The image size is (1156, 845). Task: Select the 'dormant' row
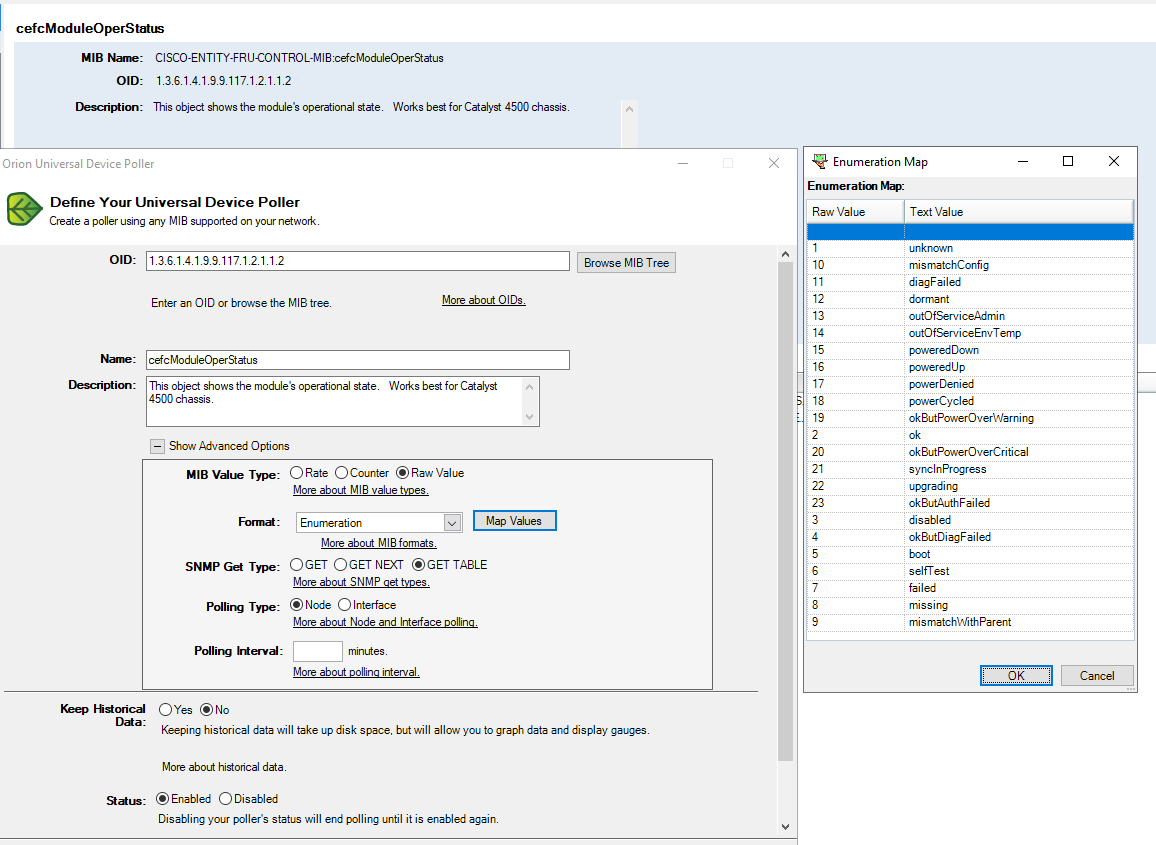(970, 299)
